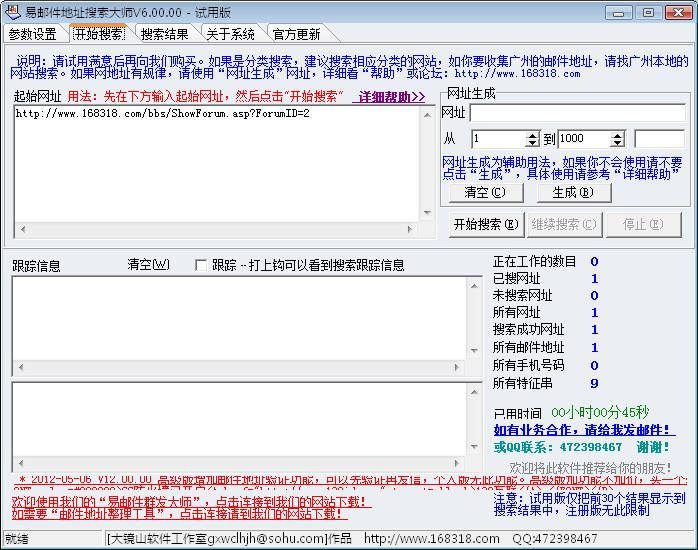The image size is (698, 550).
Task: Click the 已用时间 00小时00分45秒 value
Action: click(x=600, y=412)
